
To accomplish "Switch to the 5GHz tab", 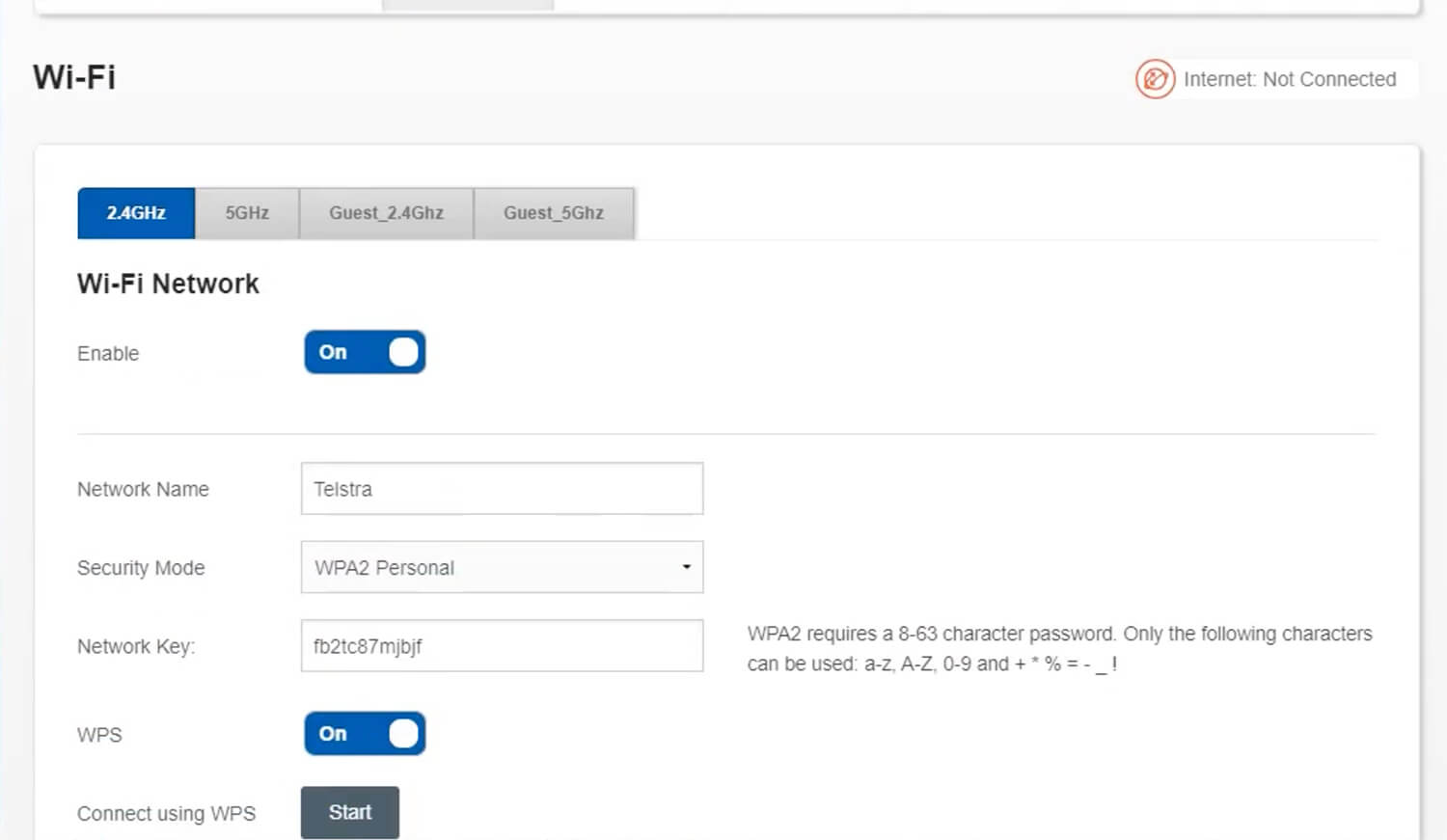I will pos(247,213).
